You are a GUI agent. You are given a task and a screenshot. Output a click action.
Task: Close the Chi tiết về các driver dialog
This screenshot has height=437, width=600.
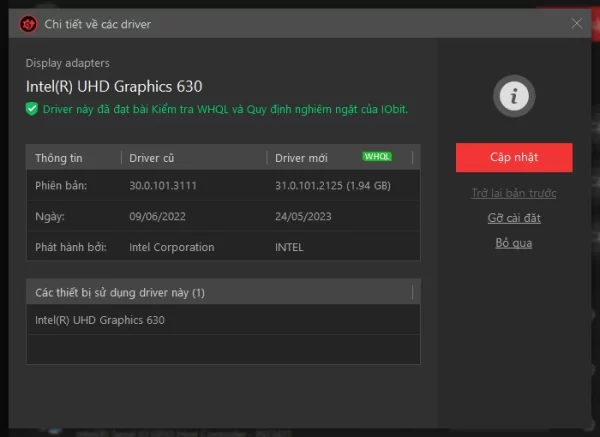pyautogui.click(x=577, y=23)
